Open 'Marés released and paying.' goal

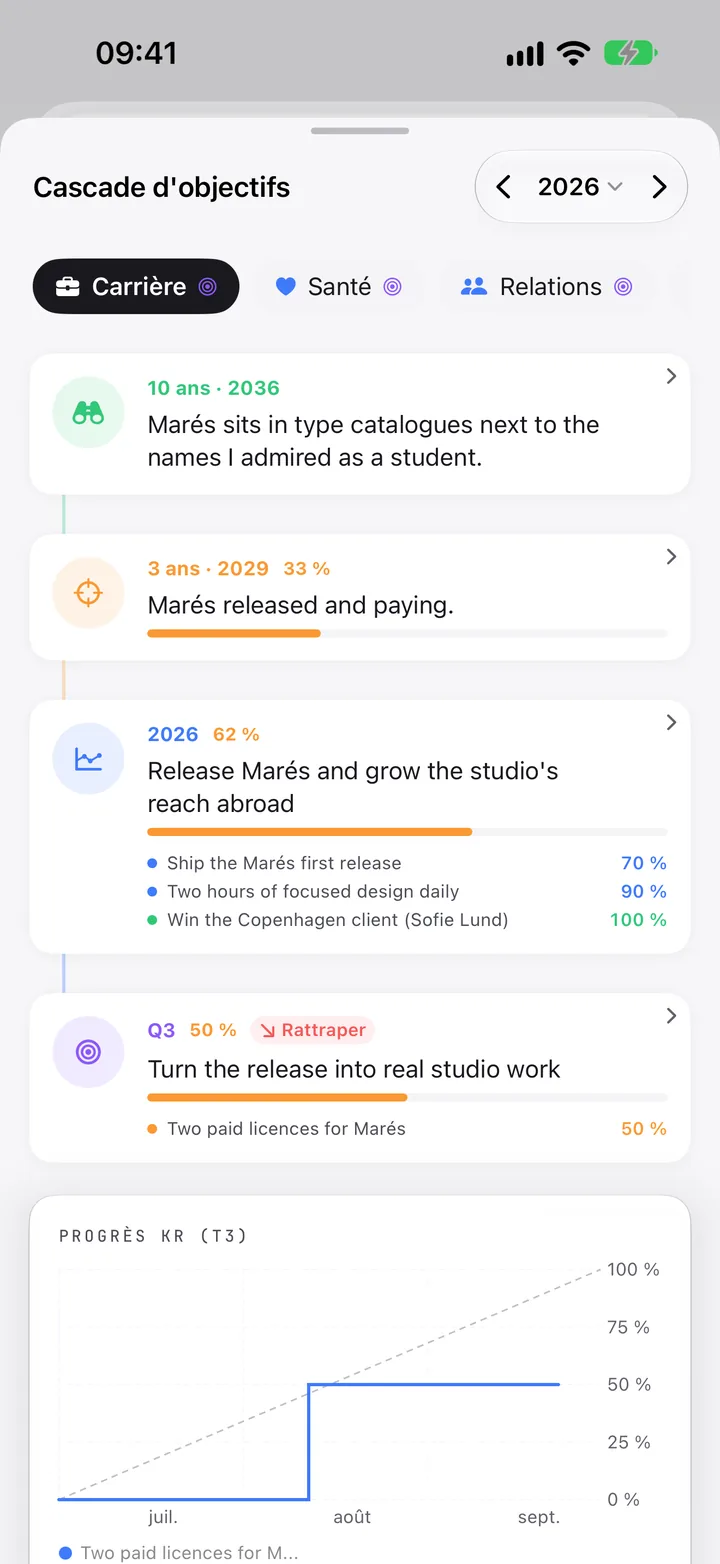pyautogui.click(x=300, y=605)
